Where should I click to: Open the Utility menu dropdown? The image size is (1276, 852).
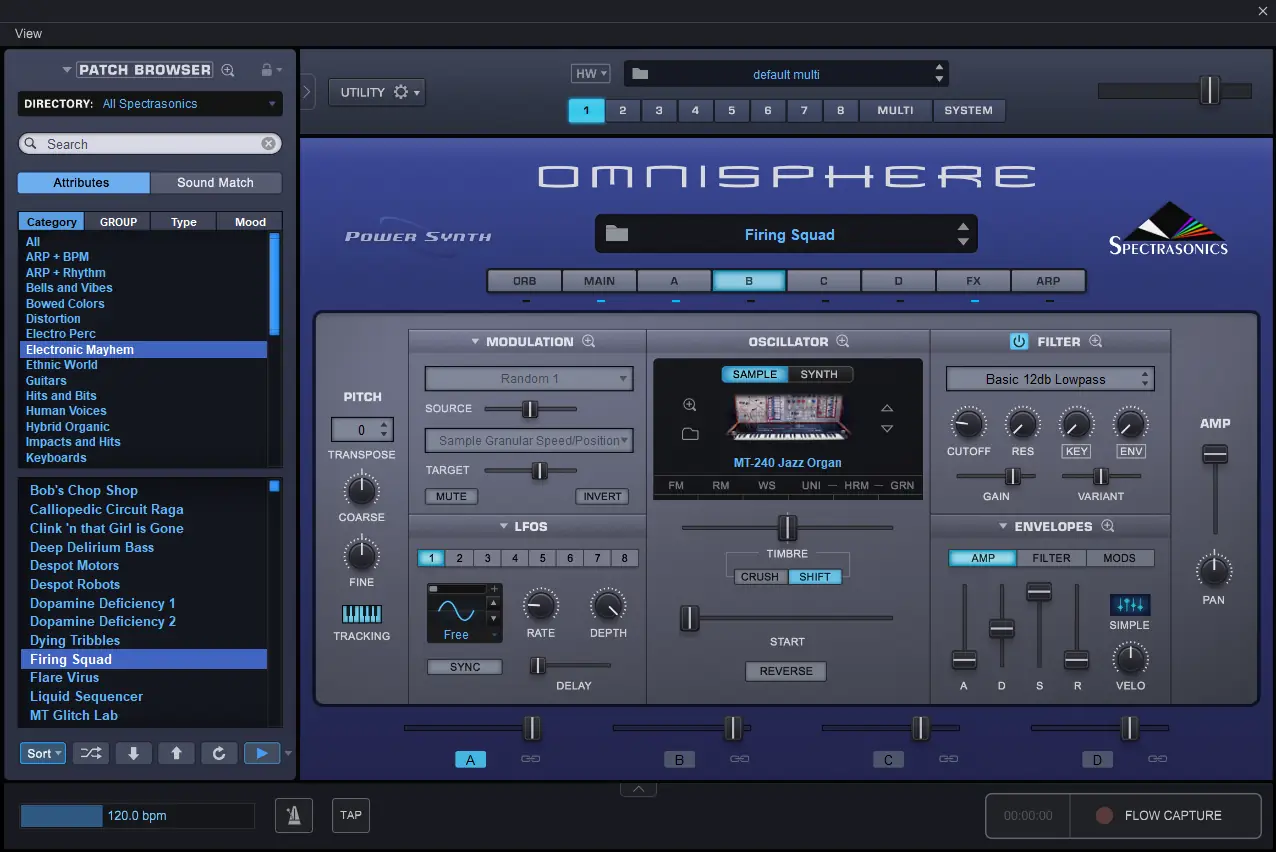[x=376, y=92]
